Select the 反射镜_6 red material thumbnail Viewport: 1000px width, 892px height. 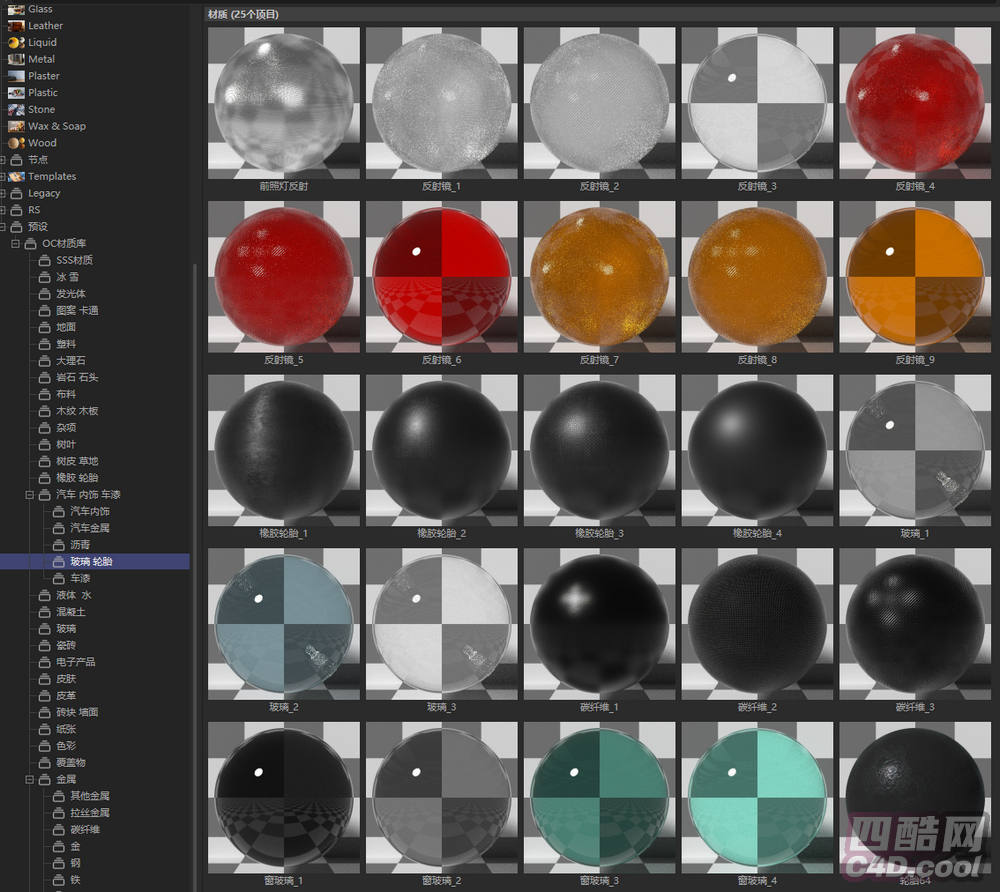pyautogui.click(x=443, y=275)
